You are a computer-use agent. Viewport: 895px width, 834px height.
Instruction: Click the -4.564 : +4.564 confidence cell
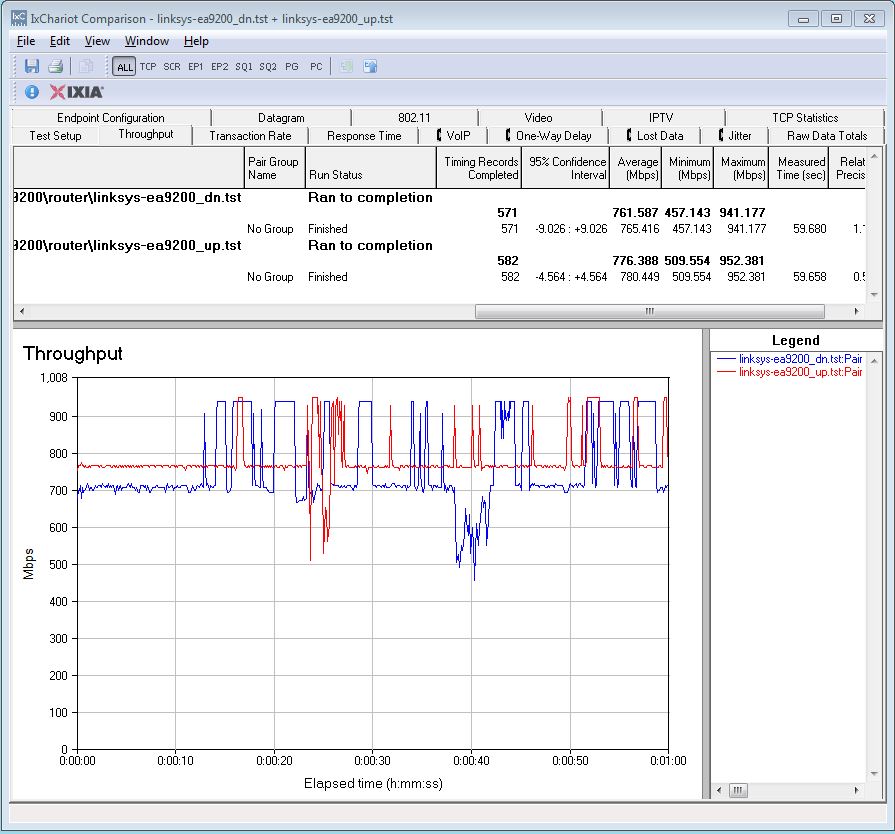571,277
